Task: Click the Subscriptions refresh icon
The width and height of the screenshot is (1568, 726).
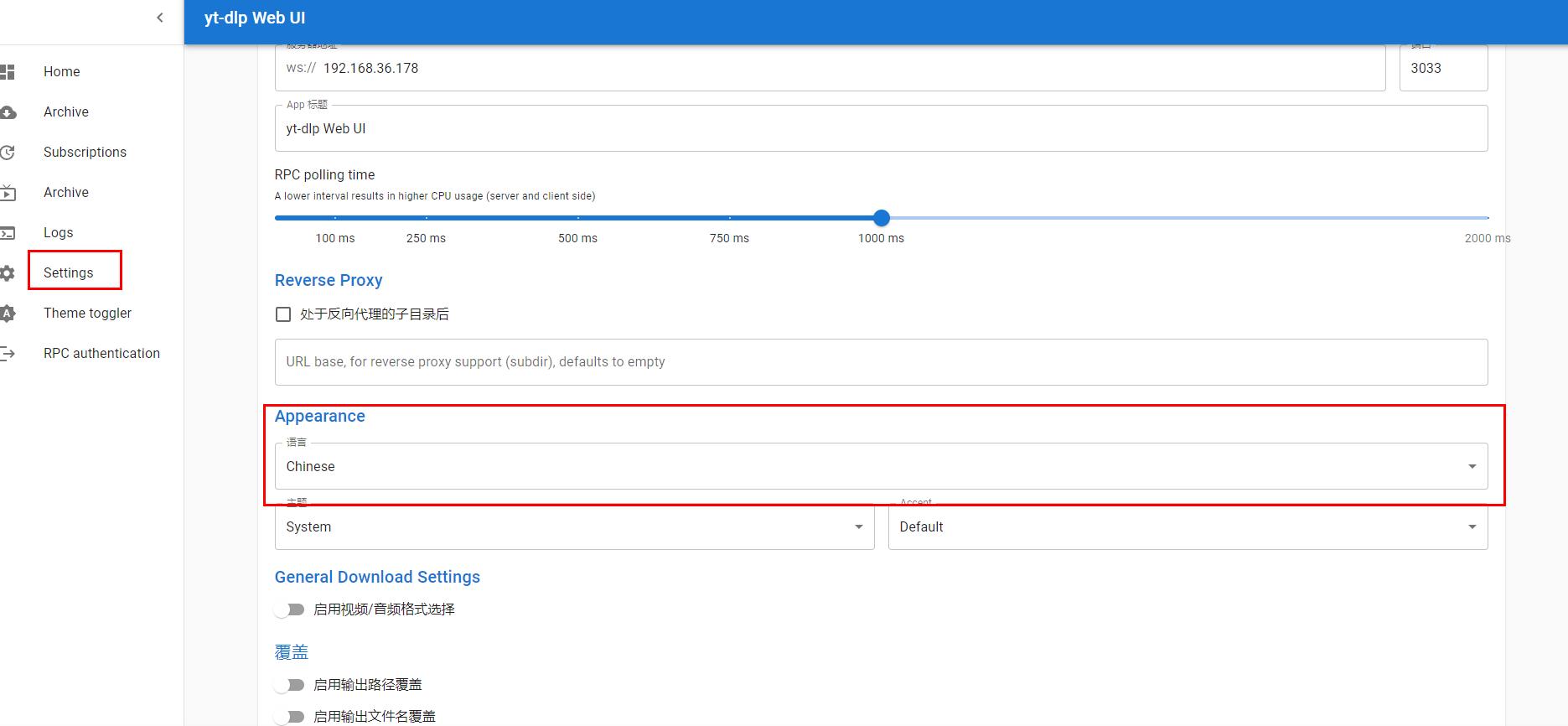Action: [x=8, y=153]
